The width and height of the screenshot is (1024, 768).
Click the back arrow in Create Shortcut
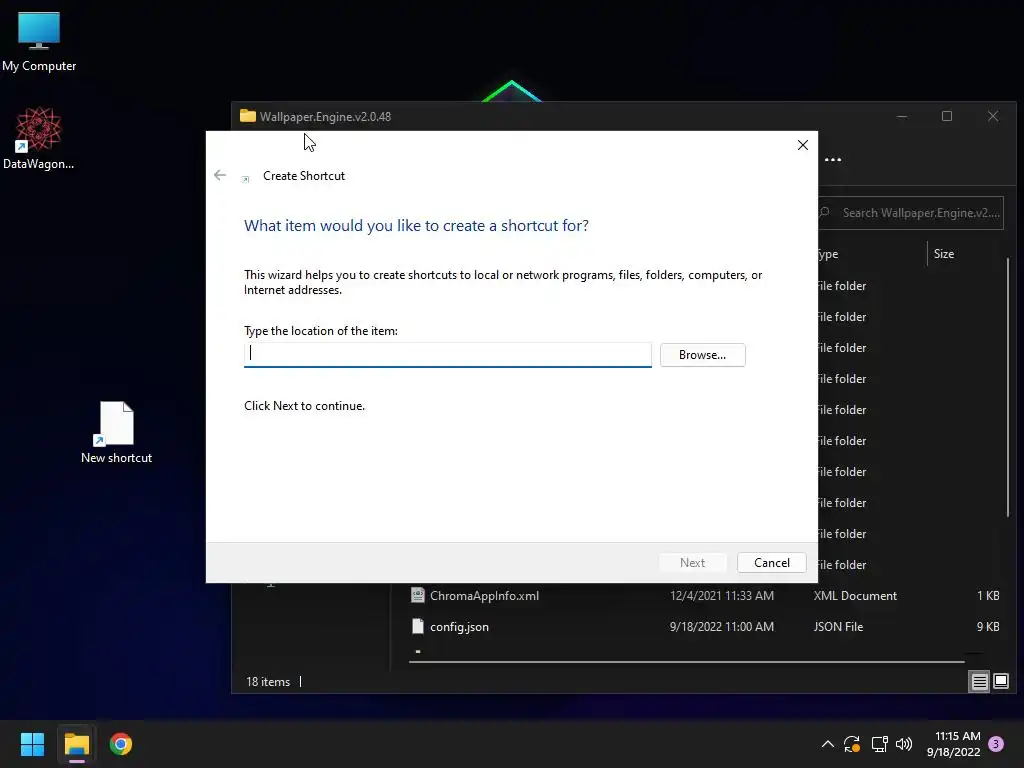pyautogui.click(x=220, y=175)
